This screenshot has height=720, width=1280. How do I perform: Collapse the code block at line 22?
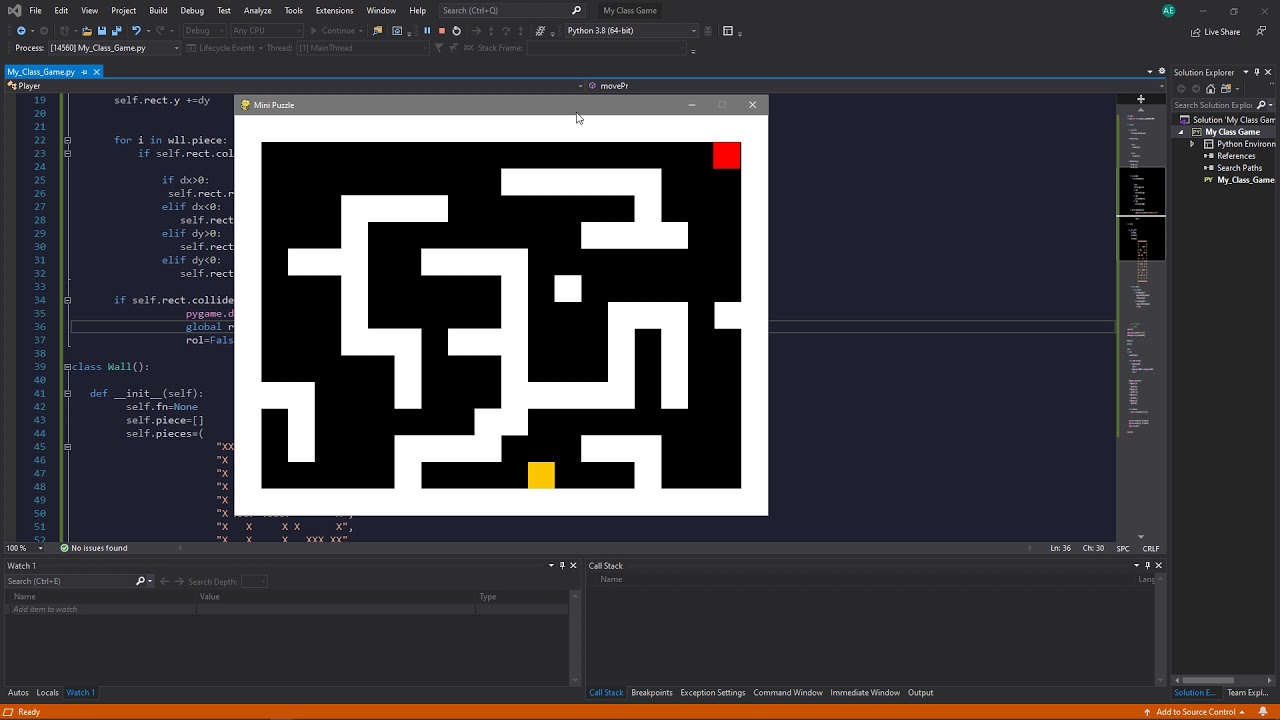67,140
